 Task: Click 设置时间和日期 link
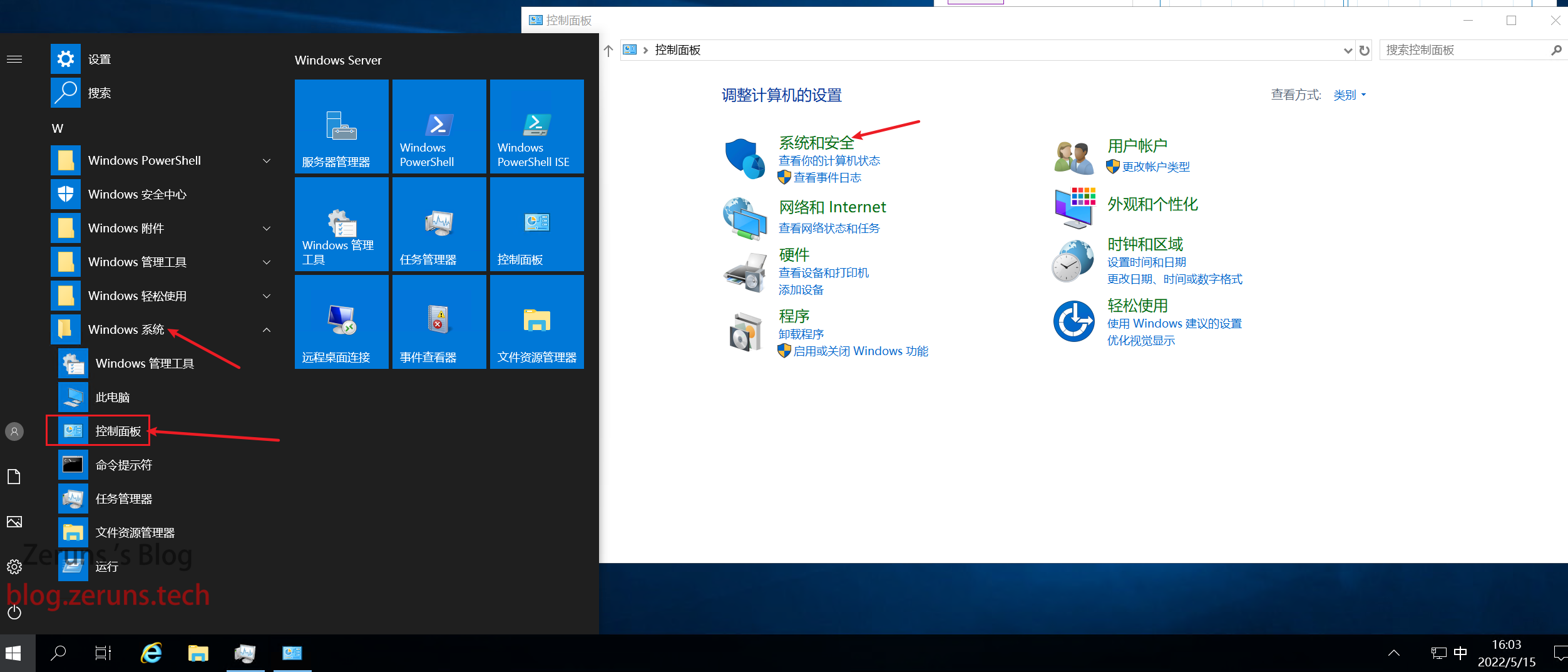pyautogui.click(x=1147, y=262)
